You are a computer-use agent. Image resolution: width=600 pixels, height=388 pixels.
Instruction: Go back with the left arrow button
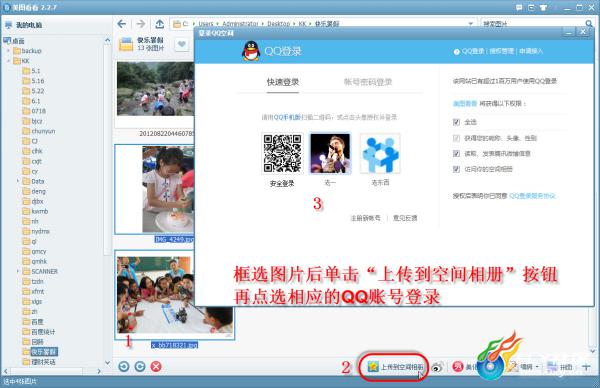coord(122,24)
